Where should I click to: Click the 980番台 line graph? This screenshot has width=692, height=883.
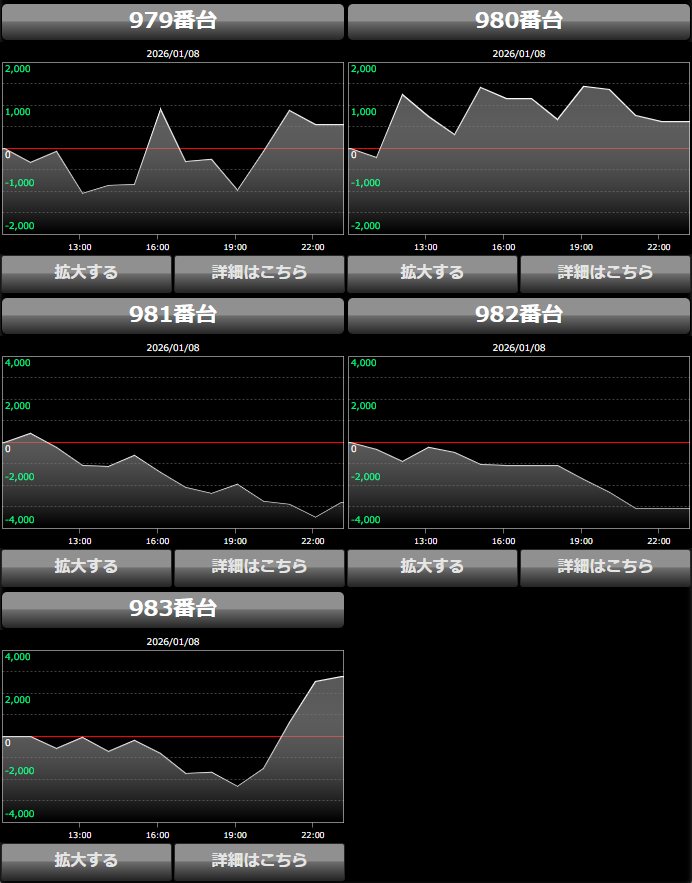tap(519, 148)
